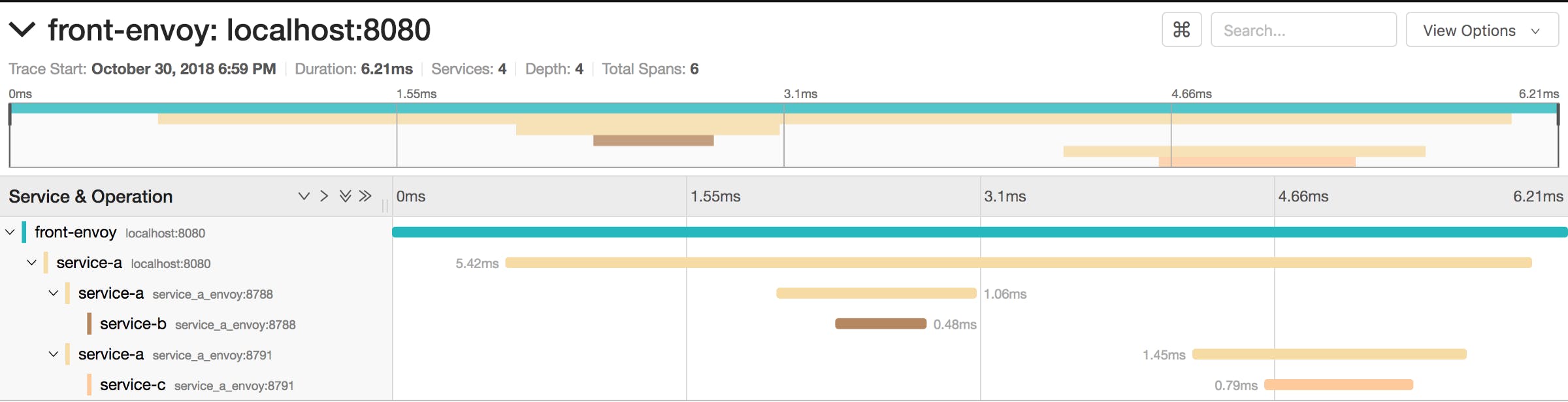1568x402 pixels.
Task: Click the column resize divider handle
Action: [385, 206]
